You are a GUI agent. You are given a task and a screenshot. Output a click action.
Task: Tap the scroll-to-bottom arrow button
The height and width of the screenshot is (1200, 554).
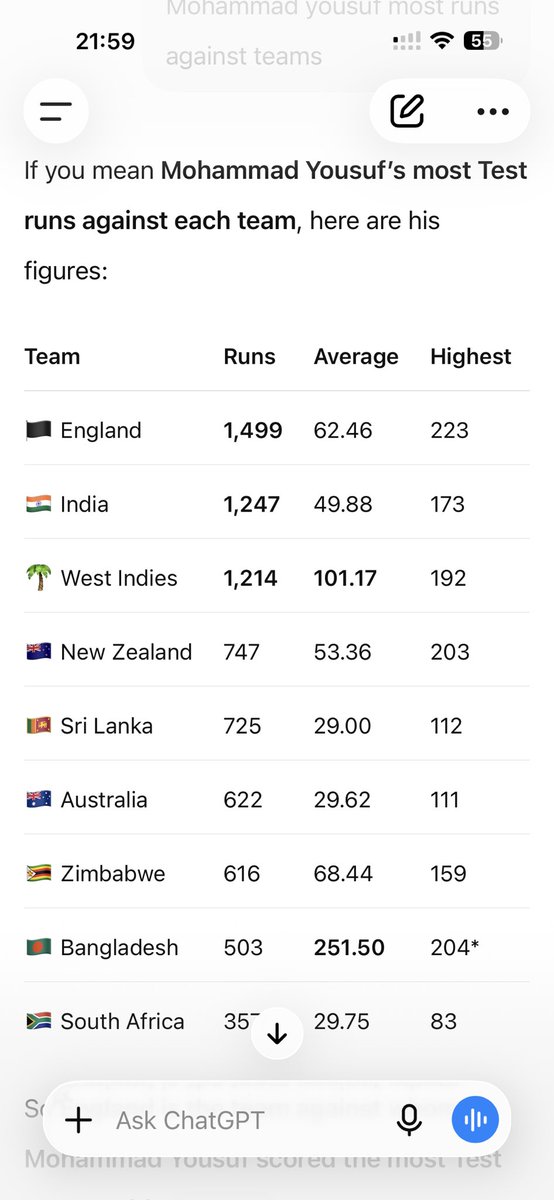tap(277, 1034)
